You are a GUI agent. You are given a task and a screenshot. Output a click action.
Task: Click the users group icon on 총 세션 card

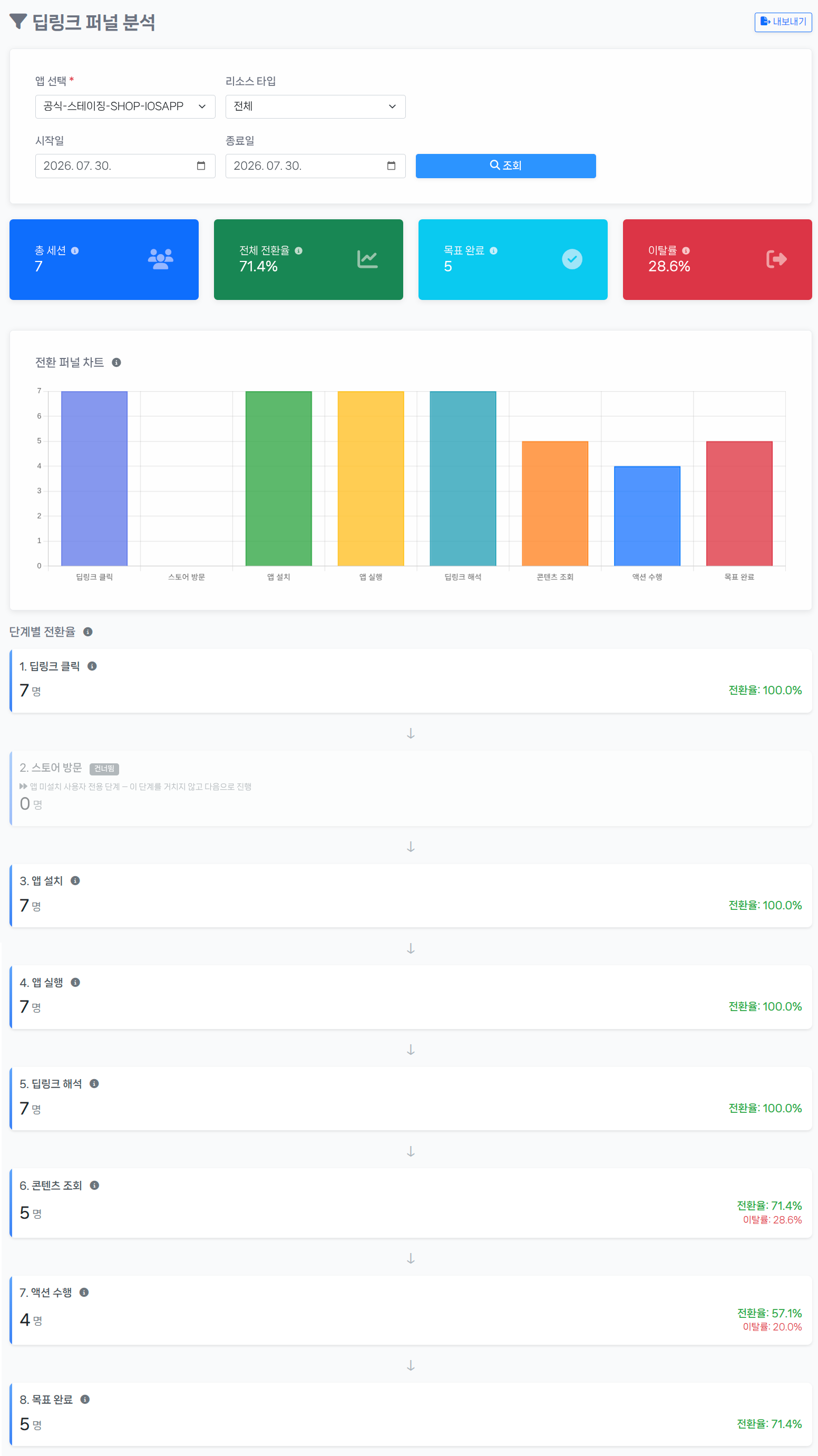click(x=161, y=259)
